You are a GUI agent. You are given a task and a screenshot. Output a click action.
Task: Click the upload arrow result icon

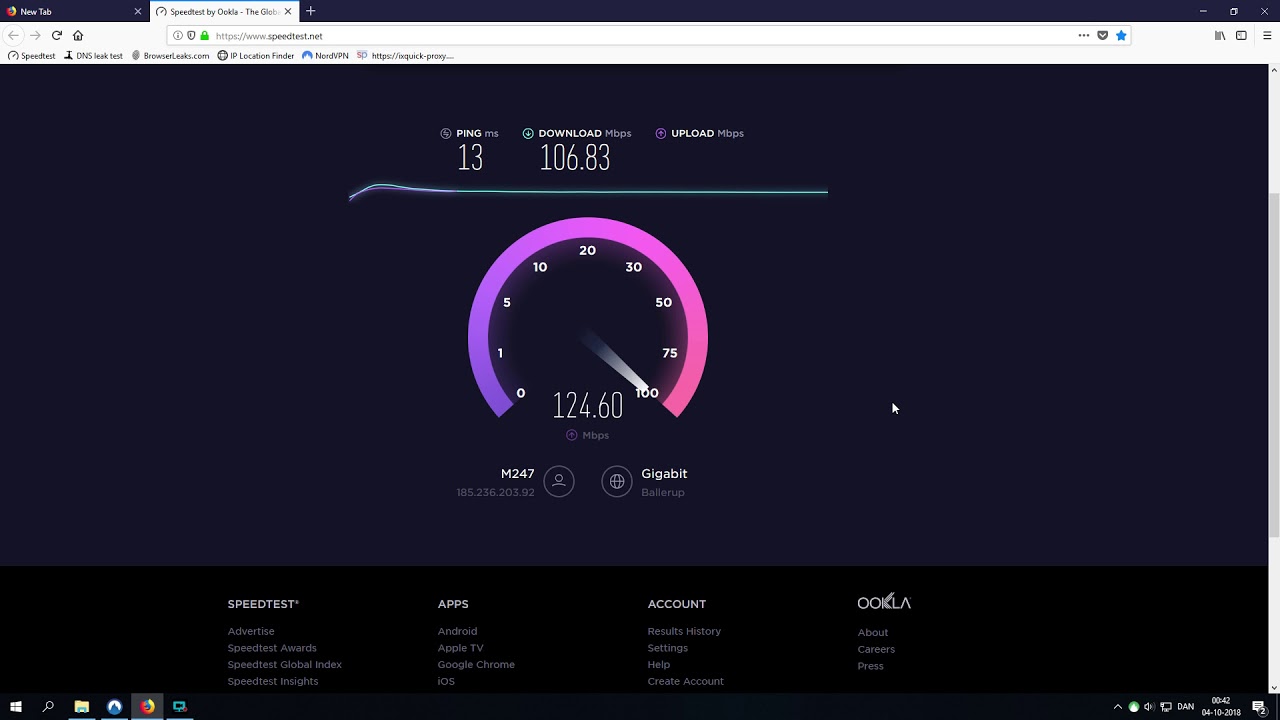661,133
